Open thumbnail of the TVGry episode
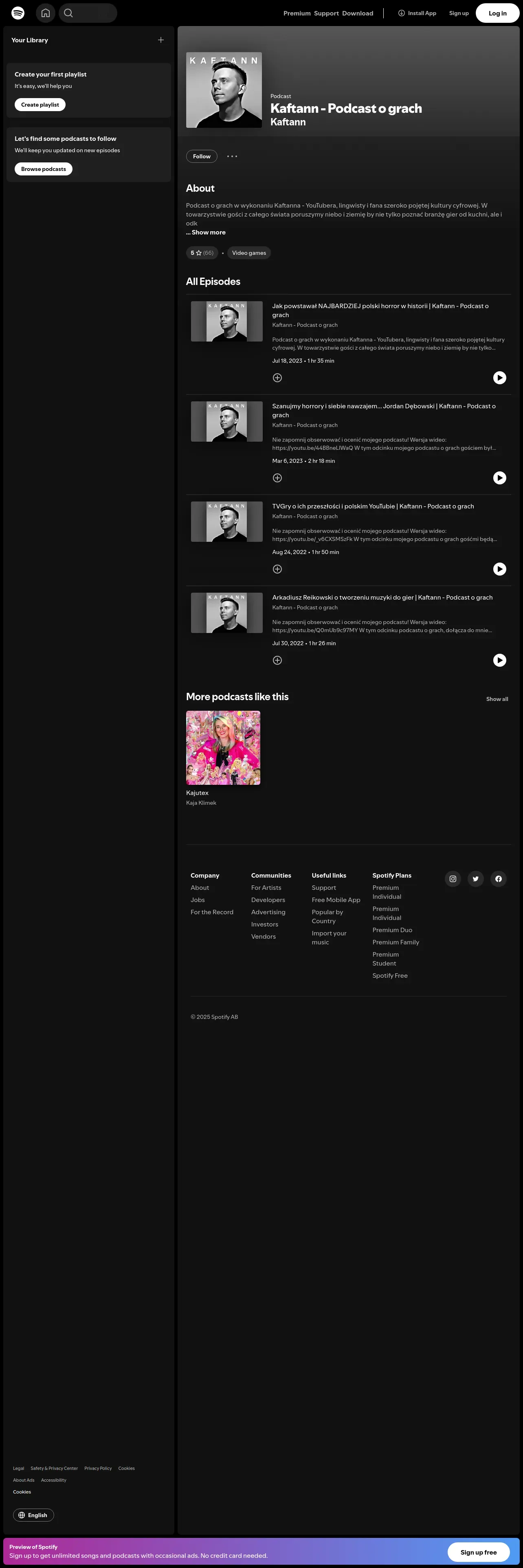523x1568 pixels. click(x=226, y=522)
